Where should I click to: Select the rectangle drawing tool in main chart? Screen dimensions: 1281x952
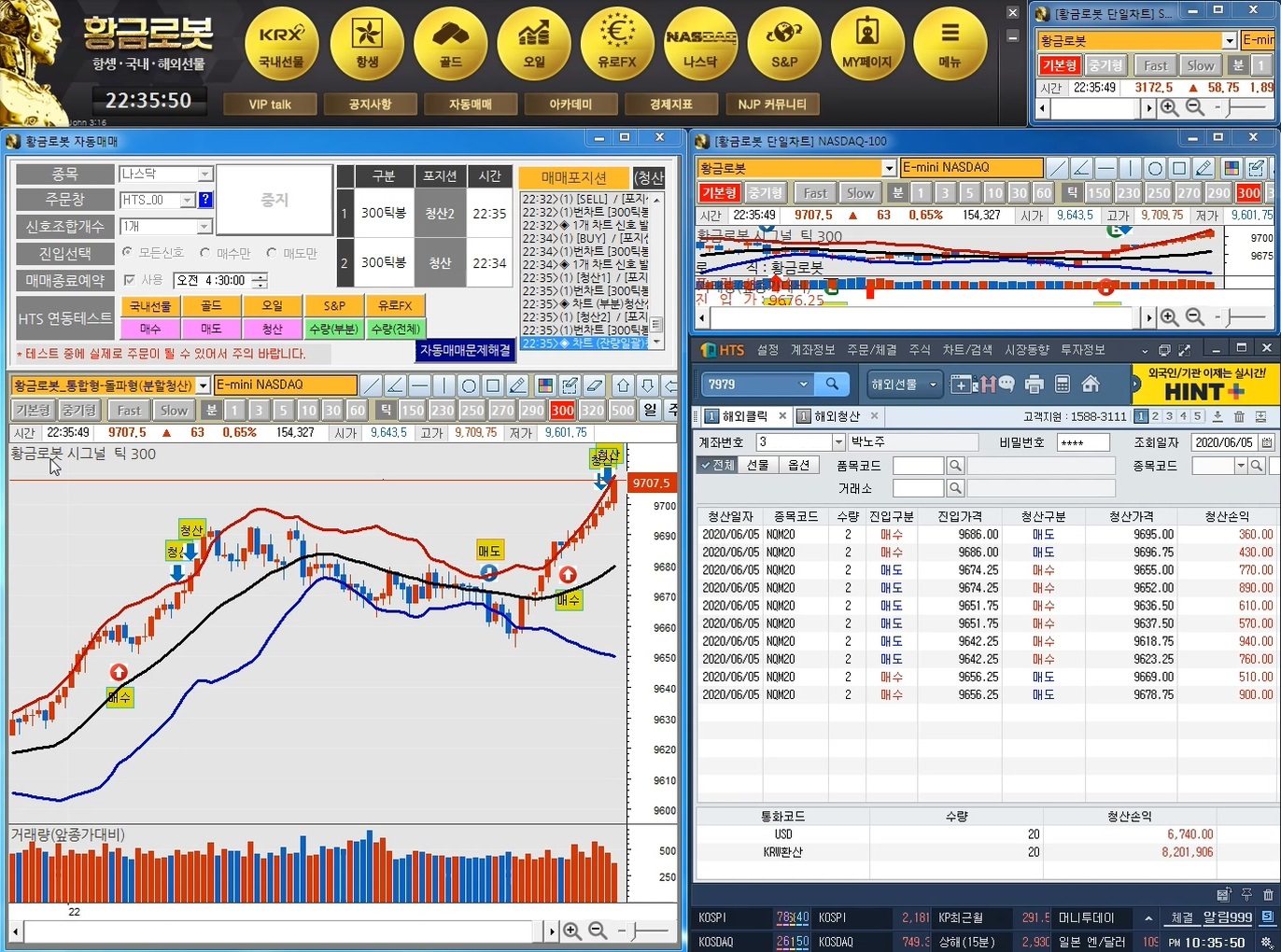pyautogui.click(x=493, y=385)
